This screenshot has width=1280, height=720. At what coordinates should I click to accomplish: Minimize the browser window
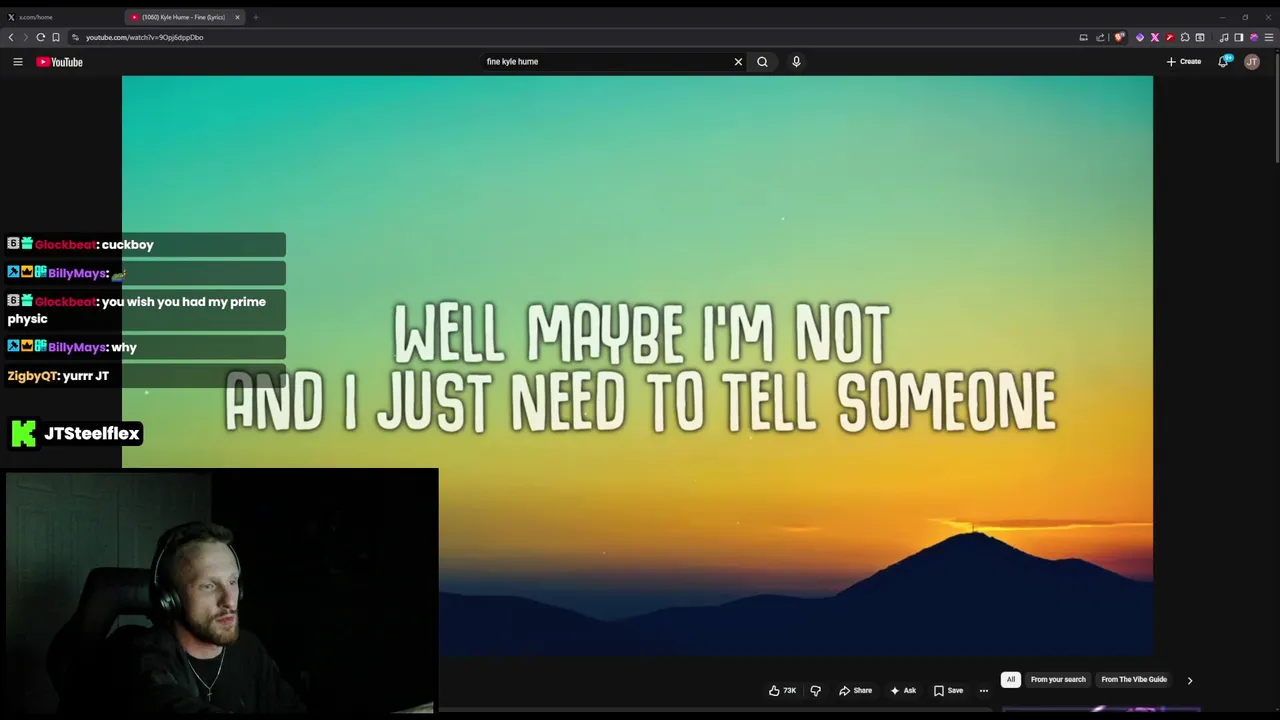pyautogui.click(x=1222, y=17)
